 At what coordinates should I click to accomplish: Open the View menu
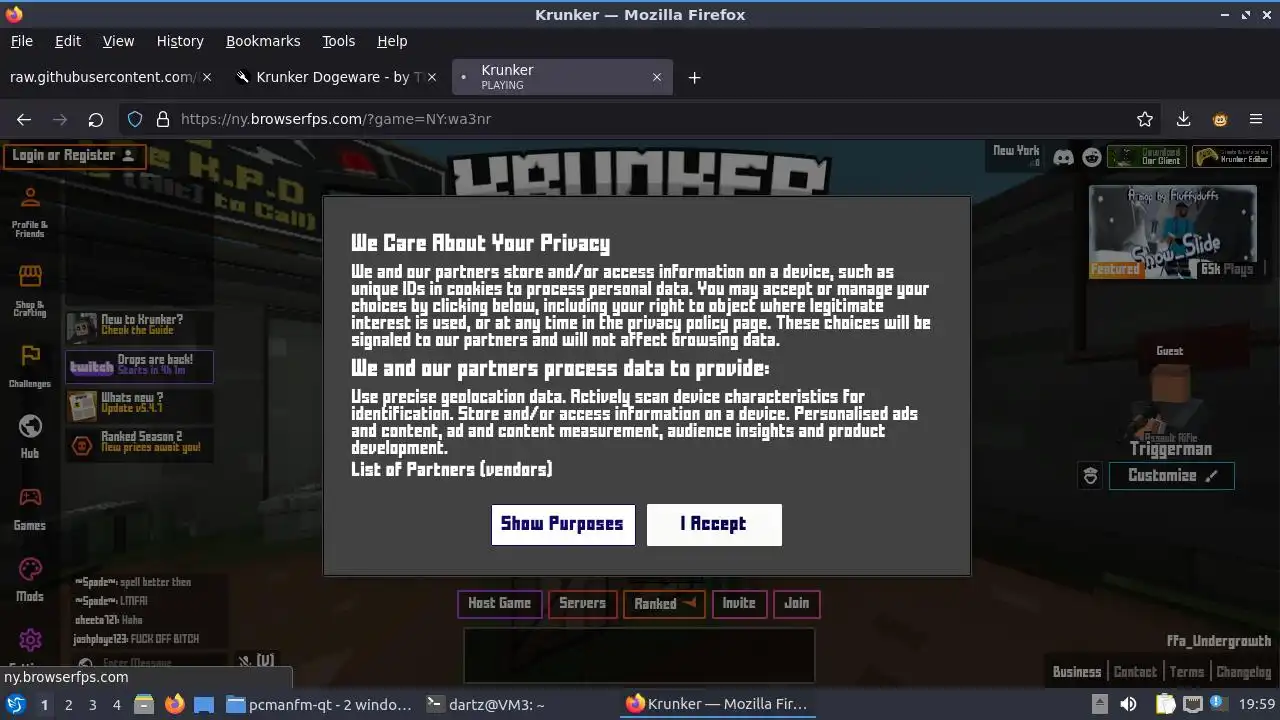coord(118,41)
